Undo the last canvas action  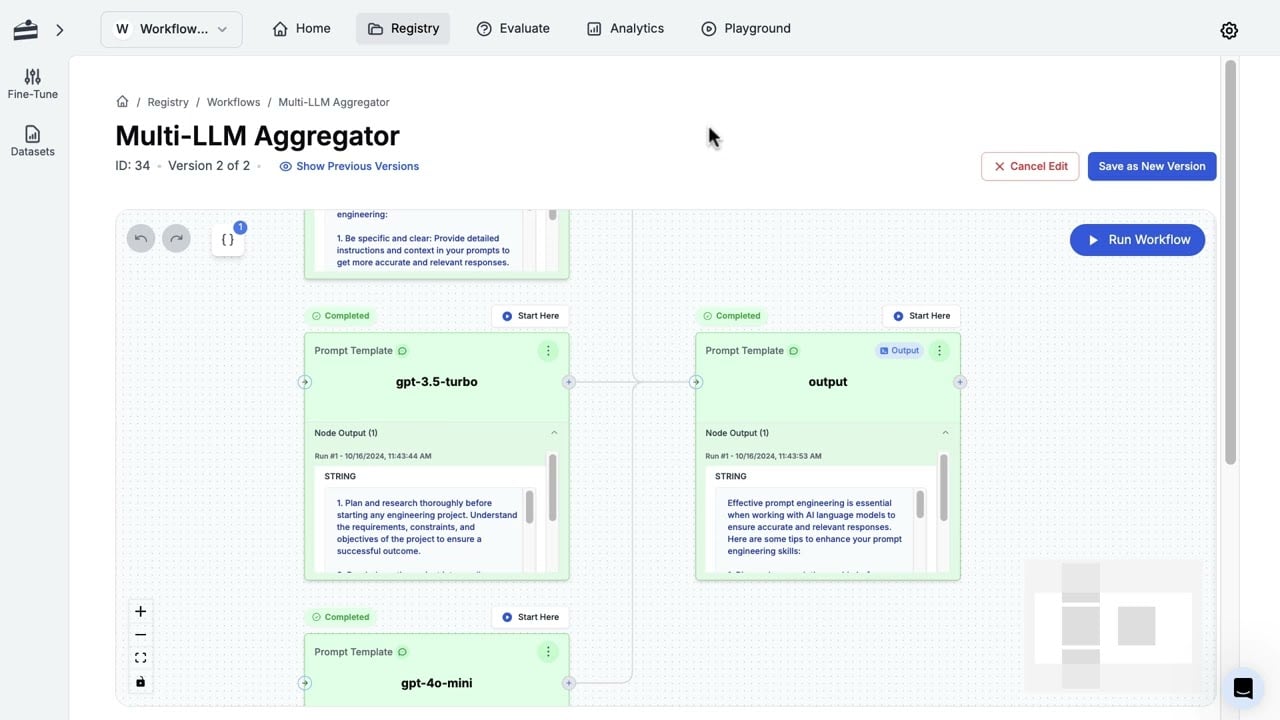click(x=141, y=238)
